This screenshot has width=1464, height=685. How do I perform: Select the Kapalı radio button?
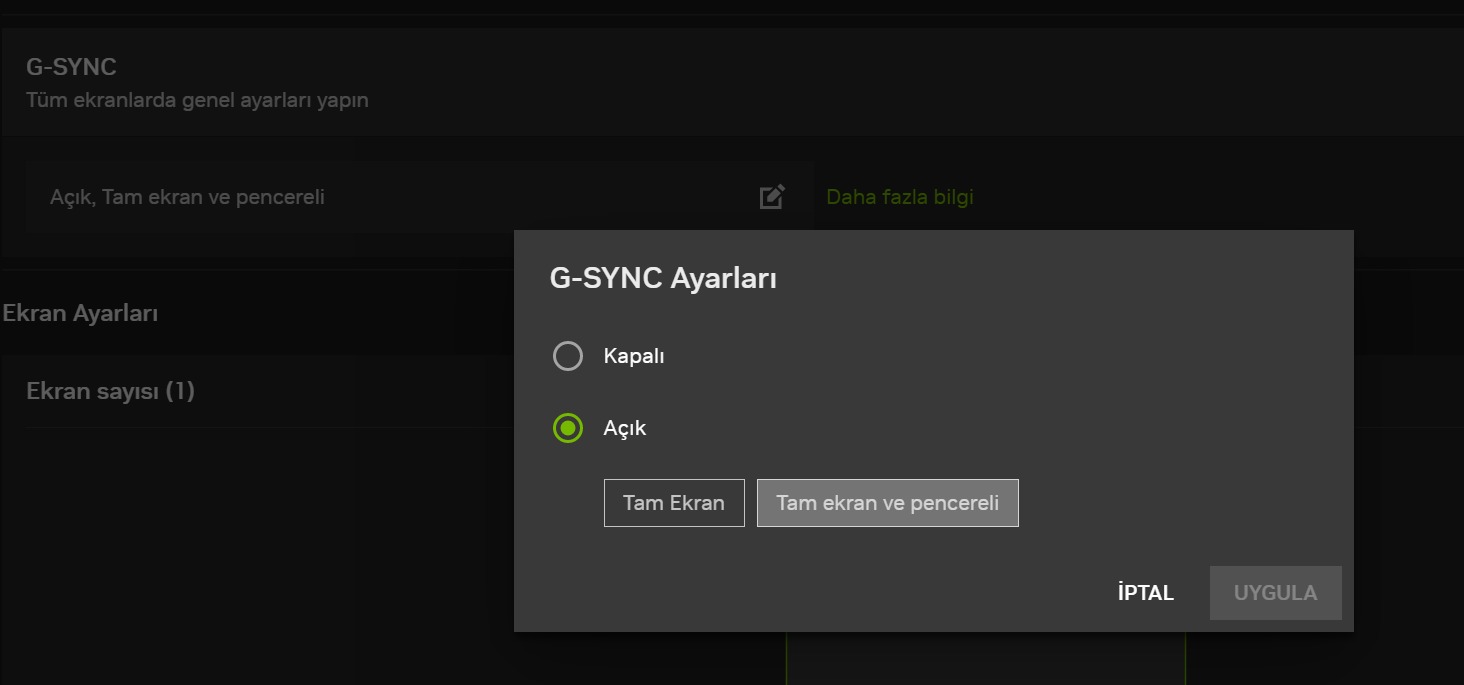(x=568, y=356)
